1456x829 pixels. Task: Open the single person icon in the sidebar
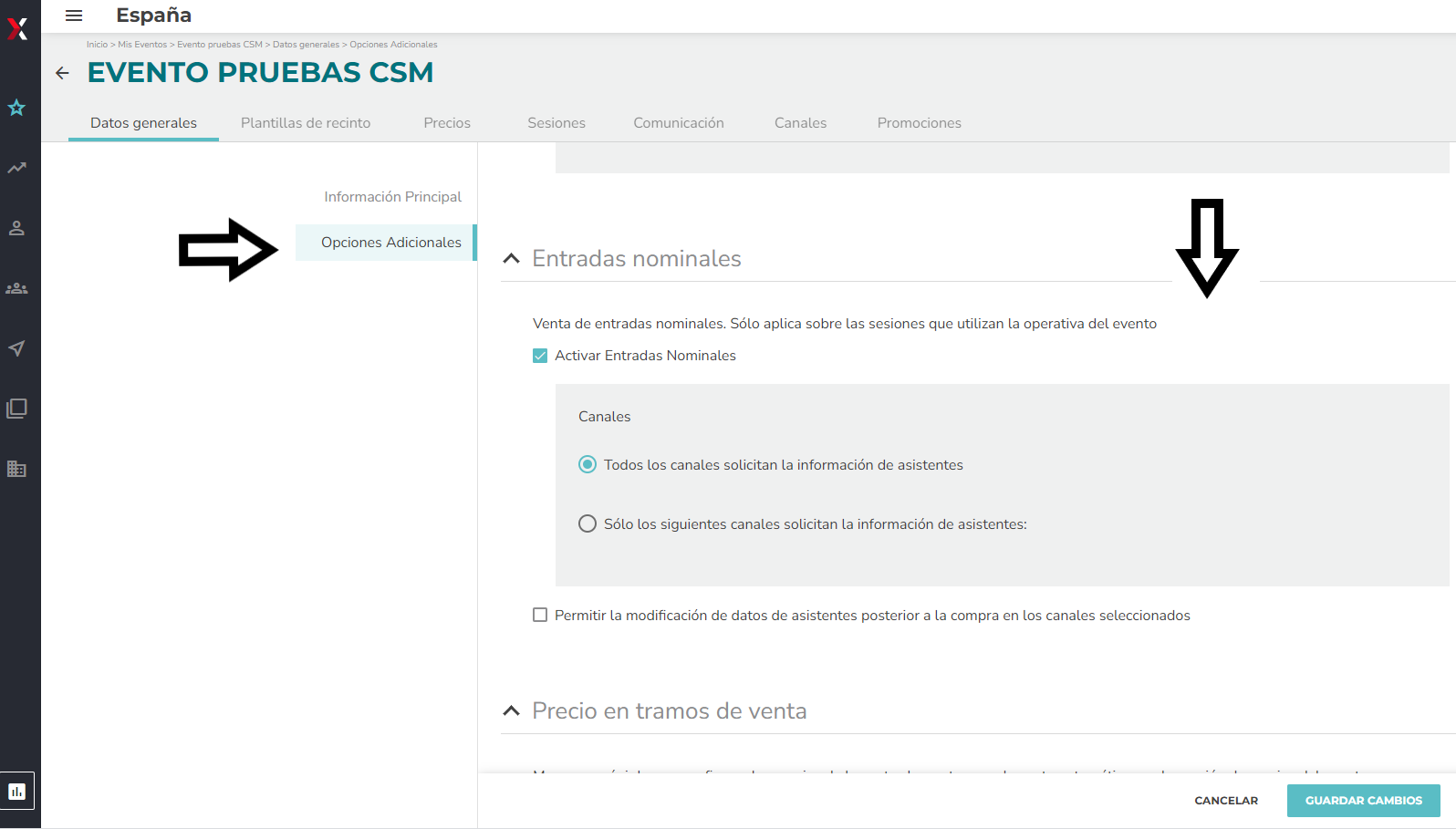pos(16,228)
